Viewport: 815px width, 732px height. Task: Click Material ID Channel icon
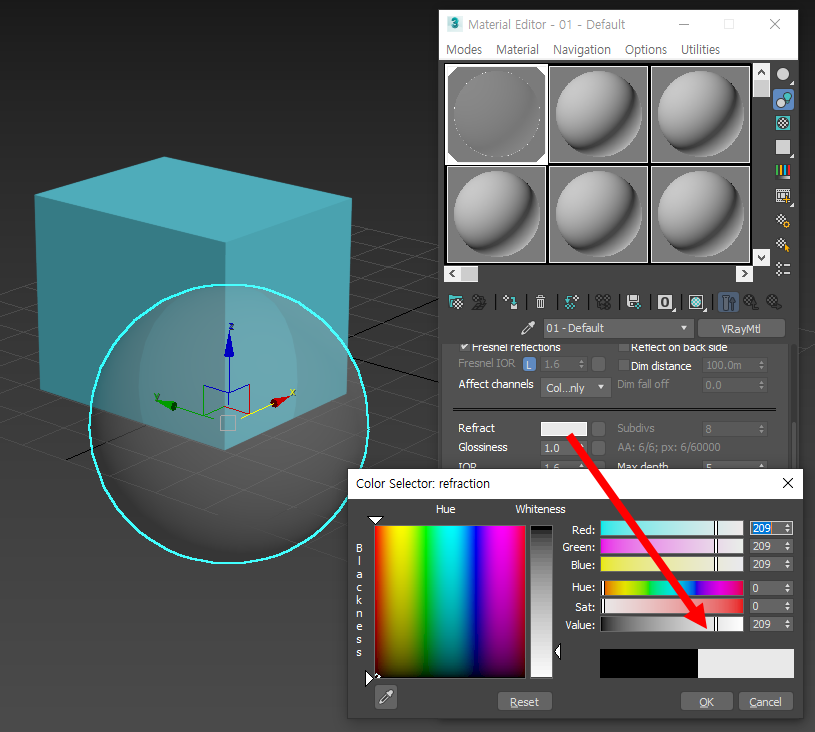click(x=665, y=302)
